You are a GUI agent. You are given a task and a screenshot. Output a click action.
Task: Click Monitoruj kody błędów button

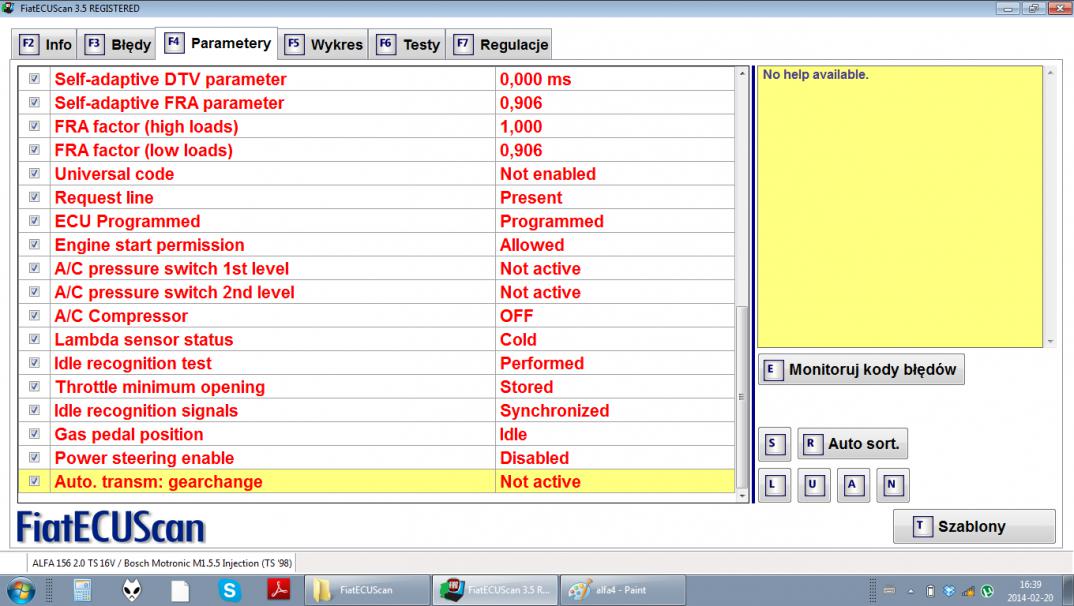(x=861, y=370)
